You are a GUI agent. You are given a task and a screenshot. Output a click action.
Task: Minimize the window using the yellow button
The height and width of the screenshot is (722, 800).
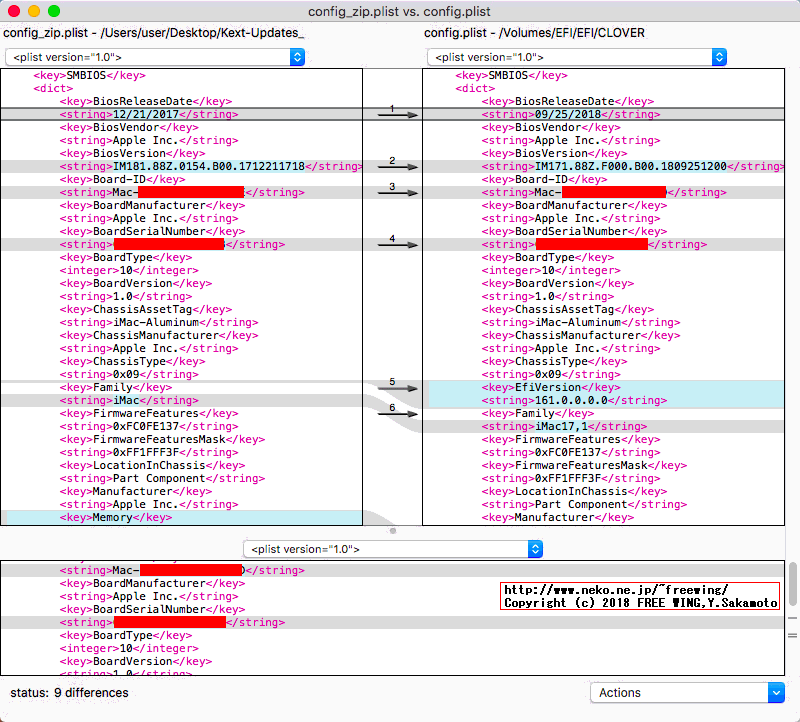(34, 11)
